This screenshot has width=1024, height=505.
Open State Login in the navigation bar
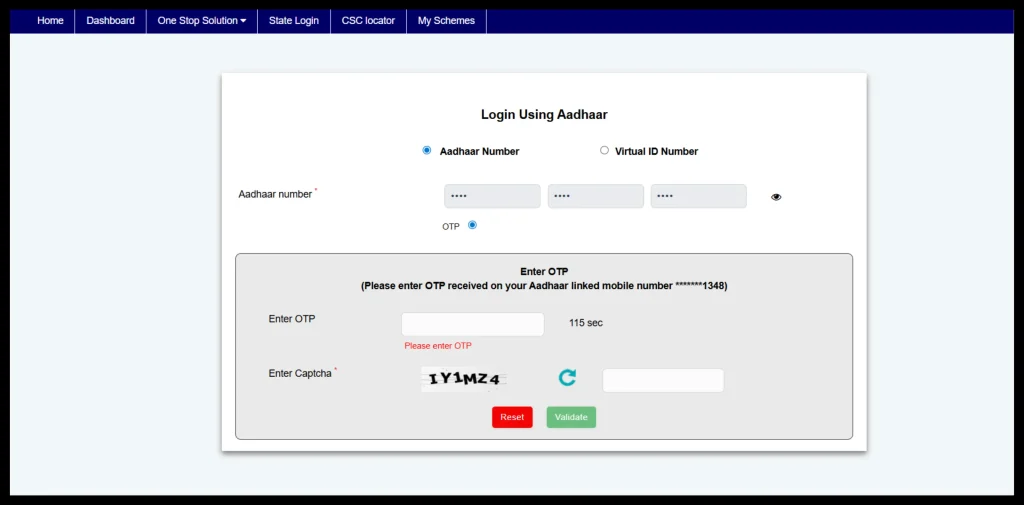[x=294, y=20]
